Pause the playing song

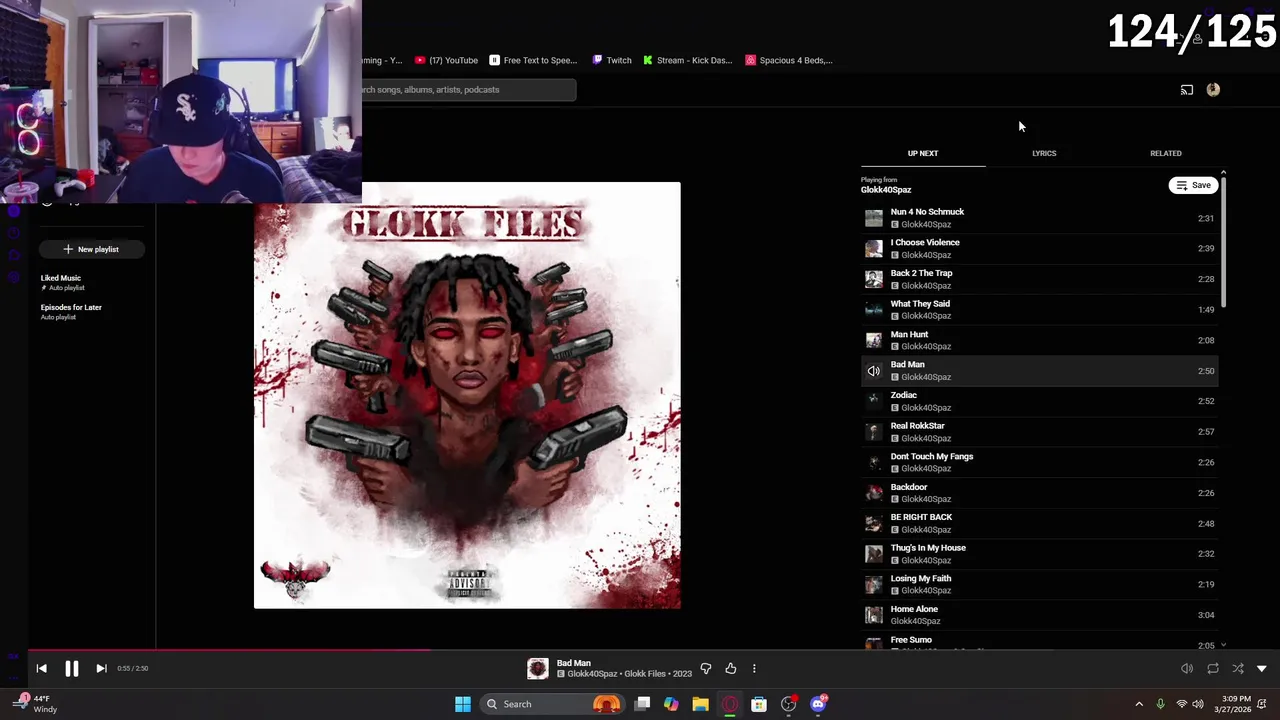(x=72, y=668)
